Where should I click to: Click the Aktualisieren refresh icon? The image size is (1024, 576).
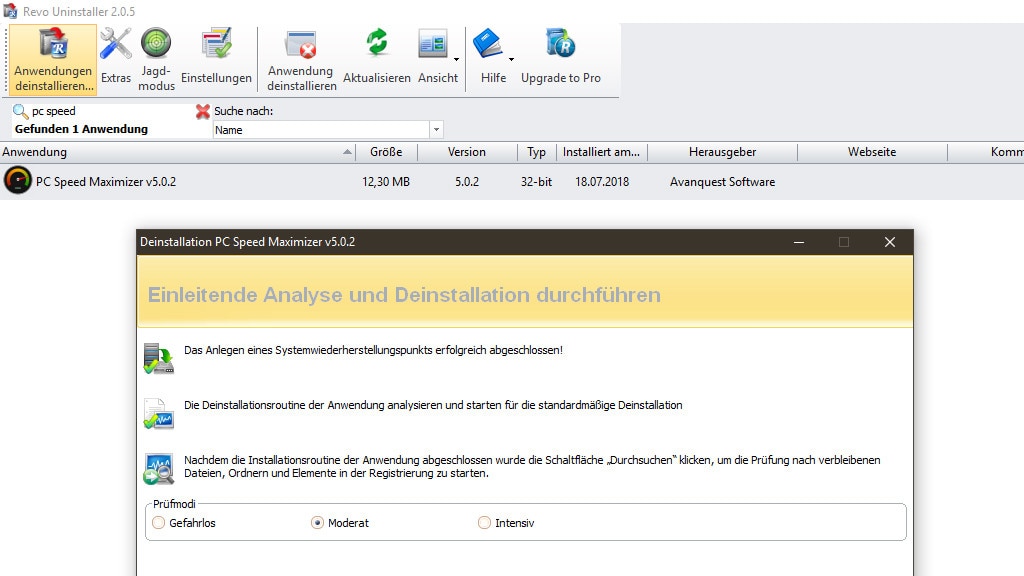377,43
